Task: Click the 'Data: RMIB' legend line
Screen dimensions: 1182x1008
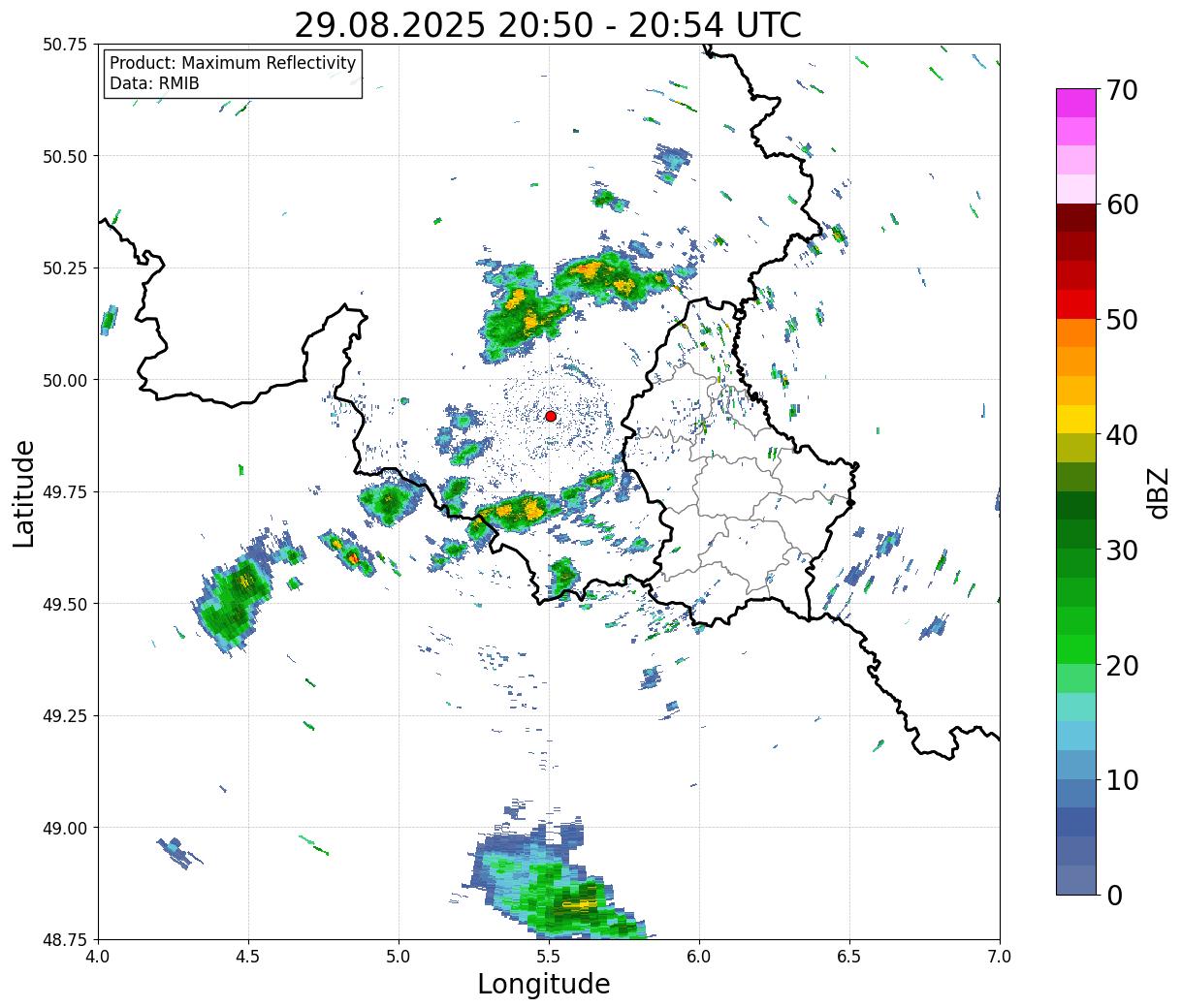Action: (154, 83)
